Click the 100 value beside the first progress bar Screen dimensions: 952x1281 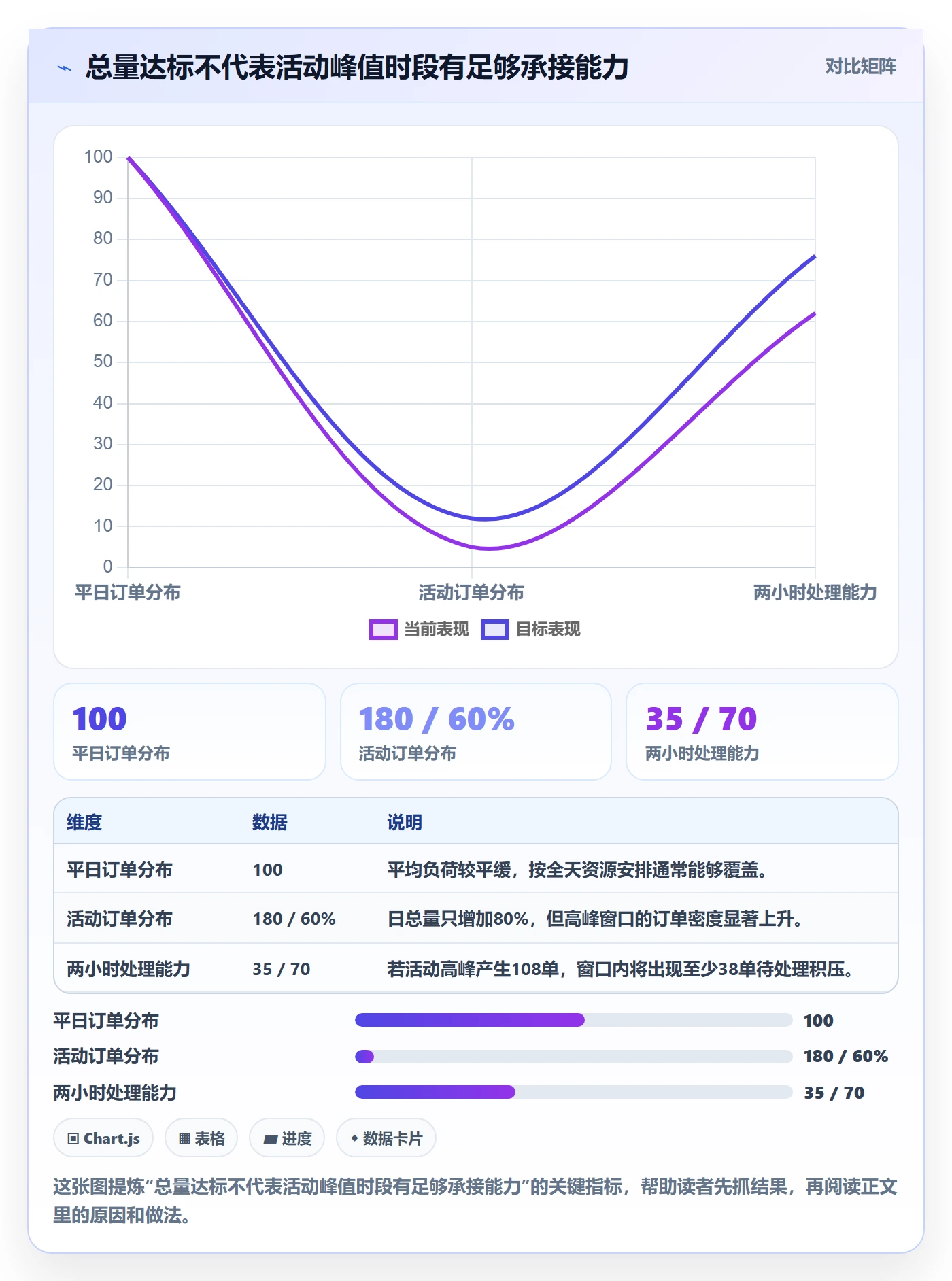[x=818, y=1021]
